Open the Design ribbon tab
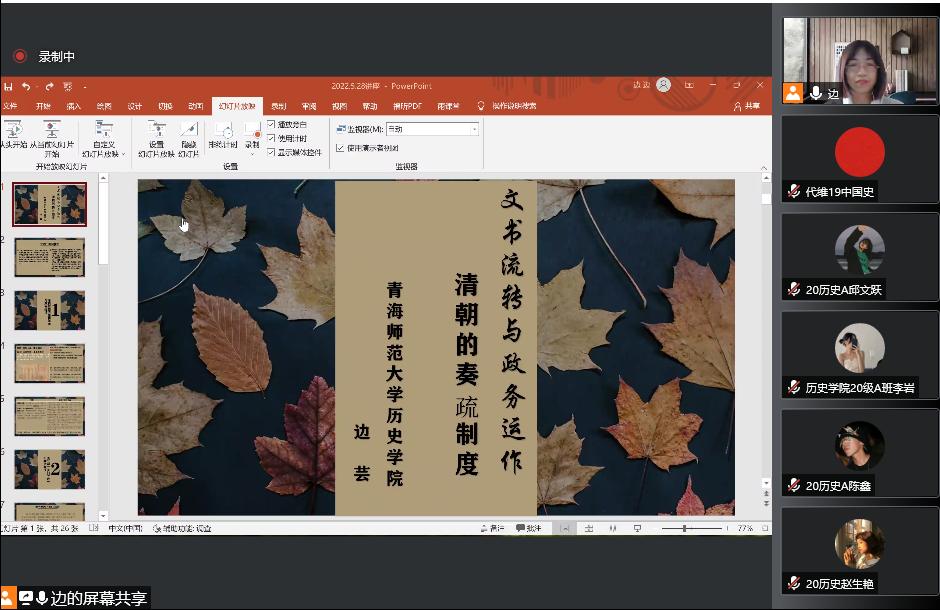Viewport: 940px width, 610px height. click(x=134, y=106)
